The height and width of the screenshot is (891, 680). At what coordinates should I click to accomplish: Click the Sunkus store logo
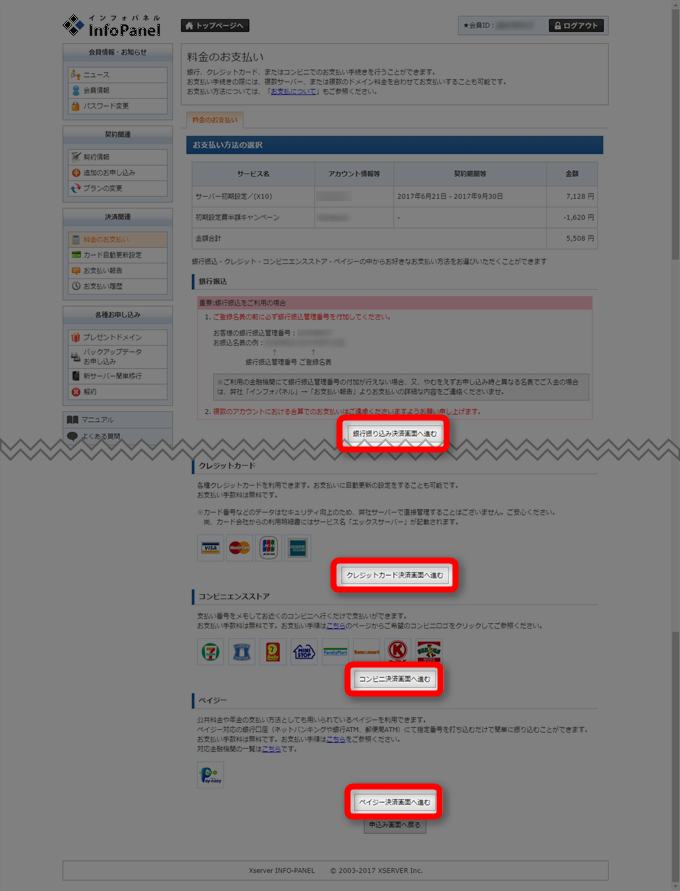[x=429, y=652]
